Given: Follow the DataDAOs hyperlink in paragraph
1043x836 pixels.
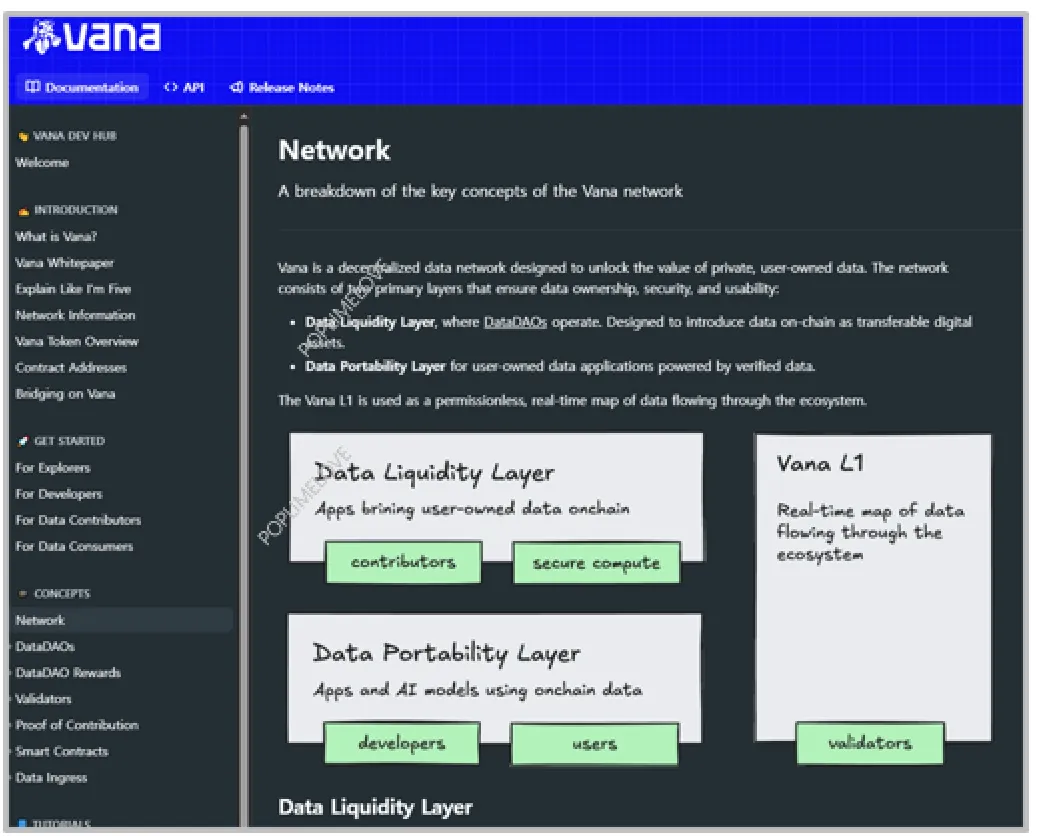Looking at the screenshot, I should tap(515, 322).
